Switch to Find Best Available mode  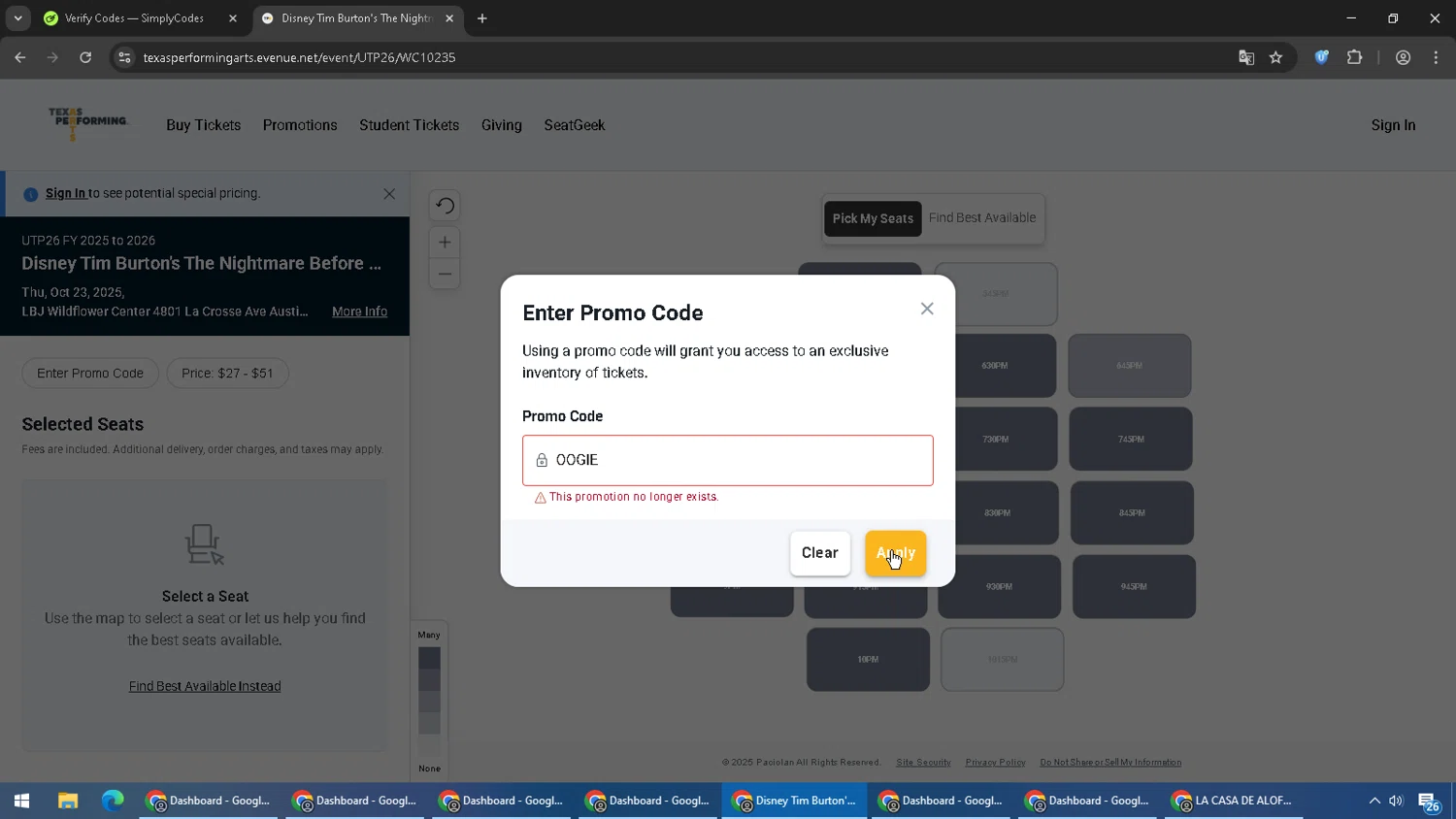(982, 218)
